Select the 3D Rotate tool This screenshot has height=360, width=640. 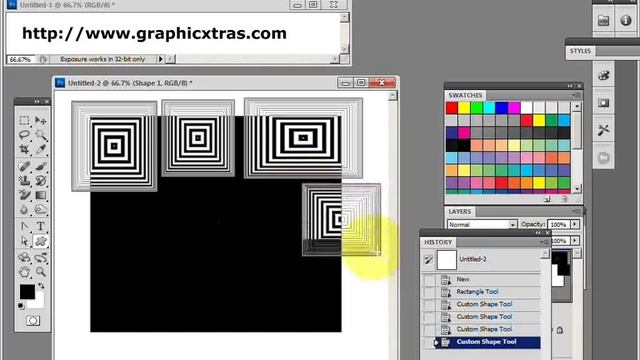(24, 258)
